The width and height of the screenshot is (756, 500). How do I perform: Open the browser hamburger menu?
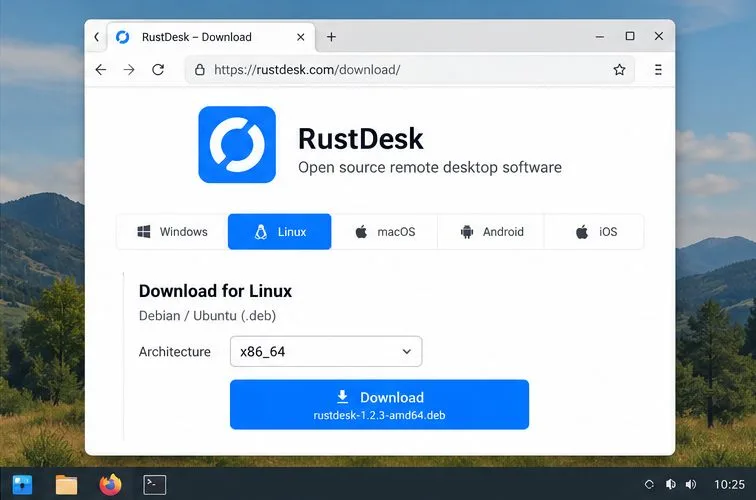point(658,70)
